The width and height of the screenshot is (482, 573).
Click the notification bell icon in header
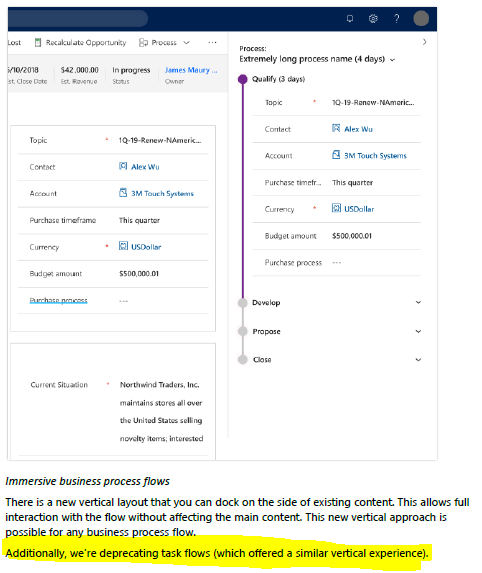click(350, 18)
